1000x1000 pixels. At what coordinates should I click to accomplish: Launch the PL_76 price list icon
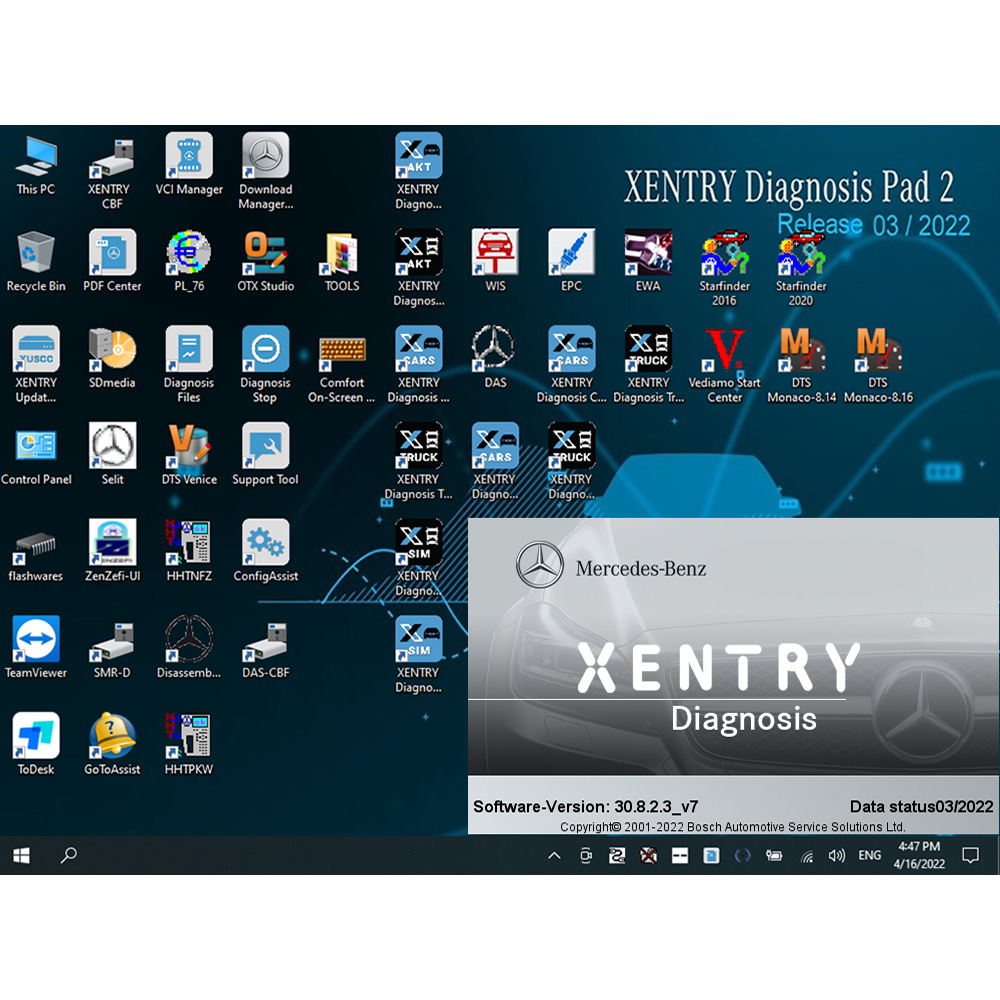[x=189, y=260]
